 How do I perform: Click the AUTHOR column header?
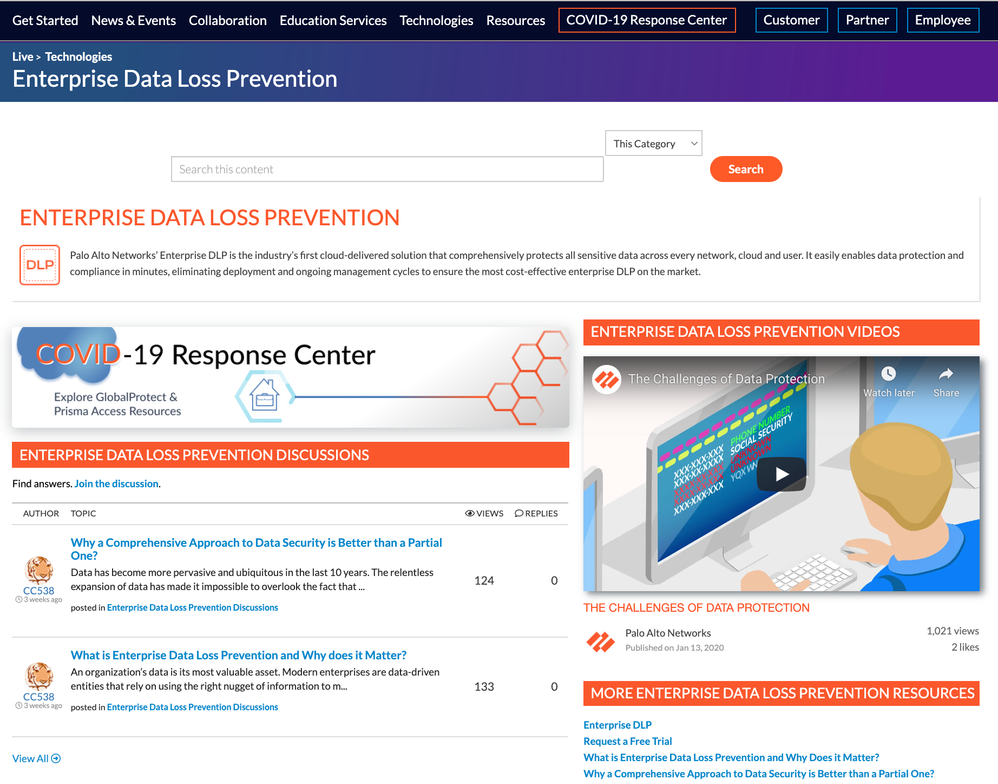click(x=41, y=514)
